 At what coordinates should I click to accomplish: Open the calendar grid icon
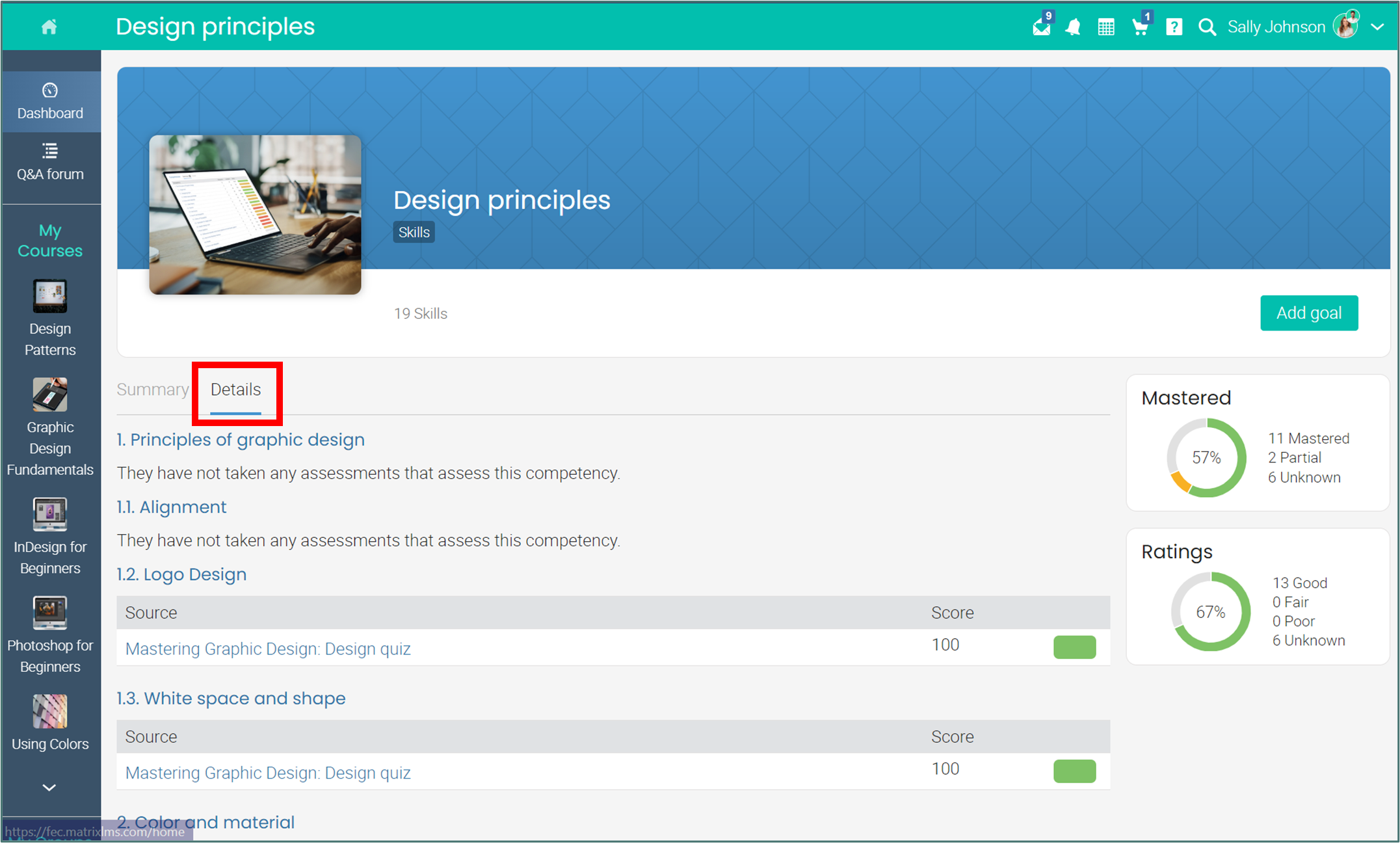(1106, 27)
